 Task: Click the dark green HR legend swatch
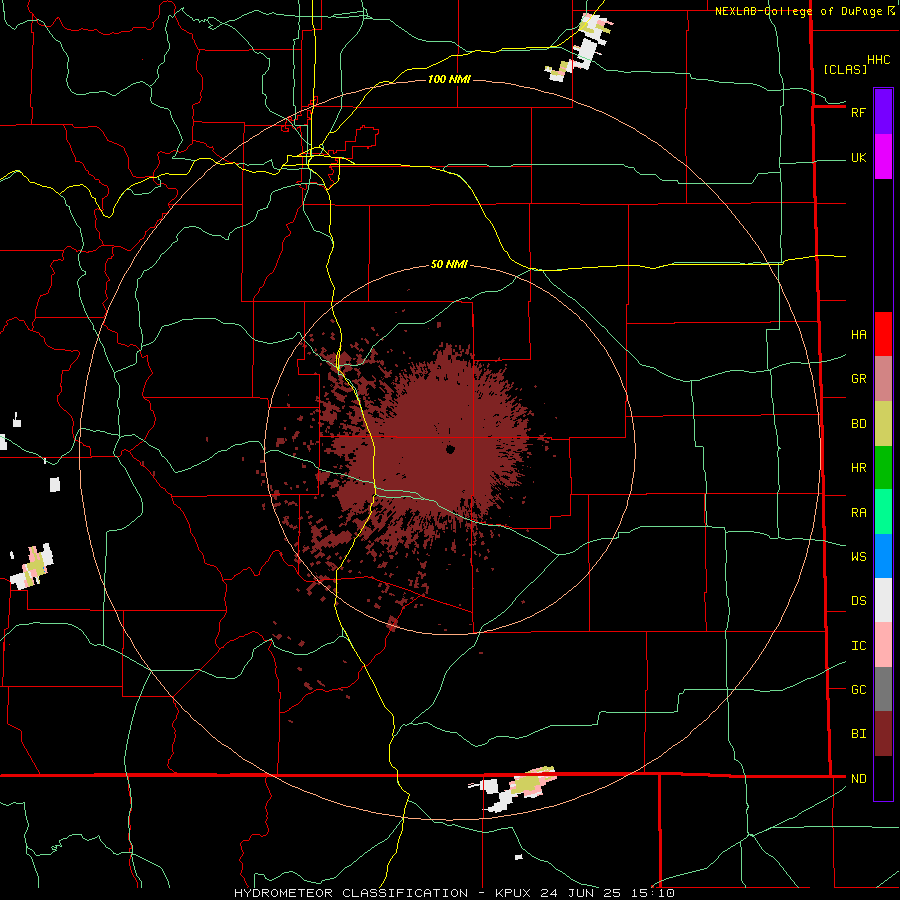883,468
